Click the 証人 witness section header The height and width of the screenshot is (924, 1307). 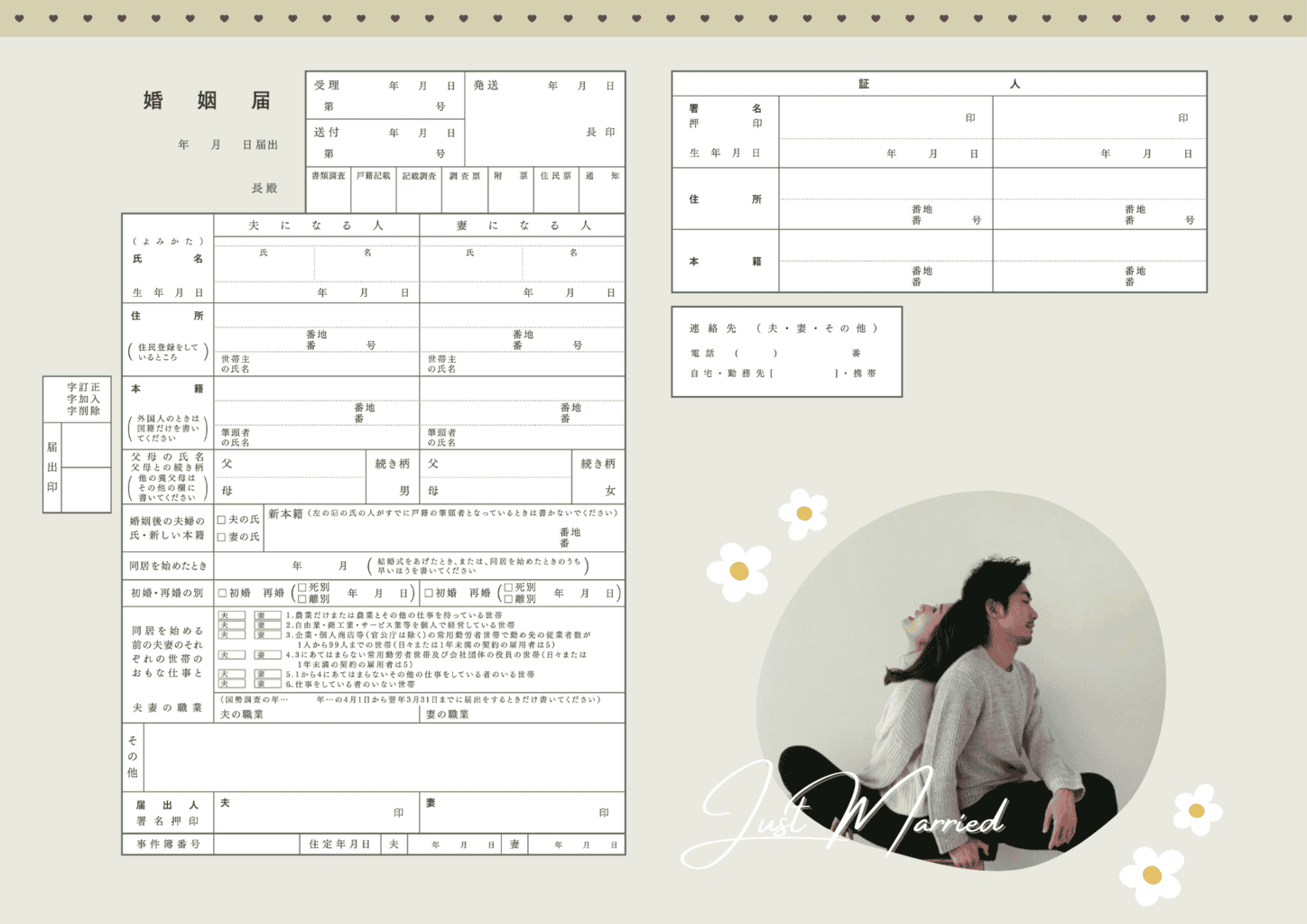pos(939,84)
